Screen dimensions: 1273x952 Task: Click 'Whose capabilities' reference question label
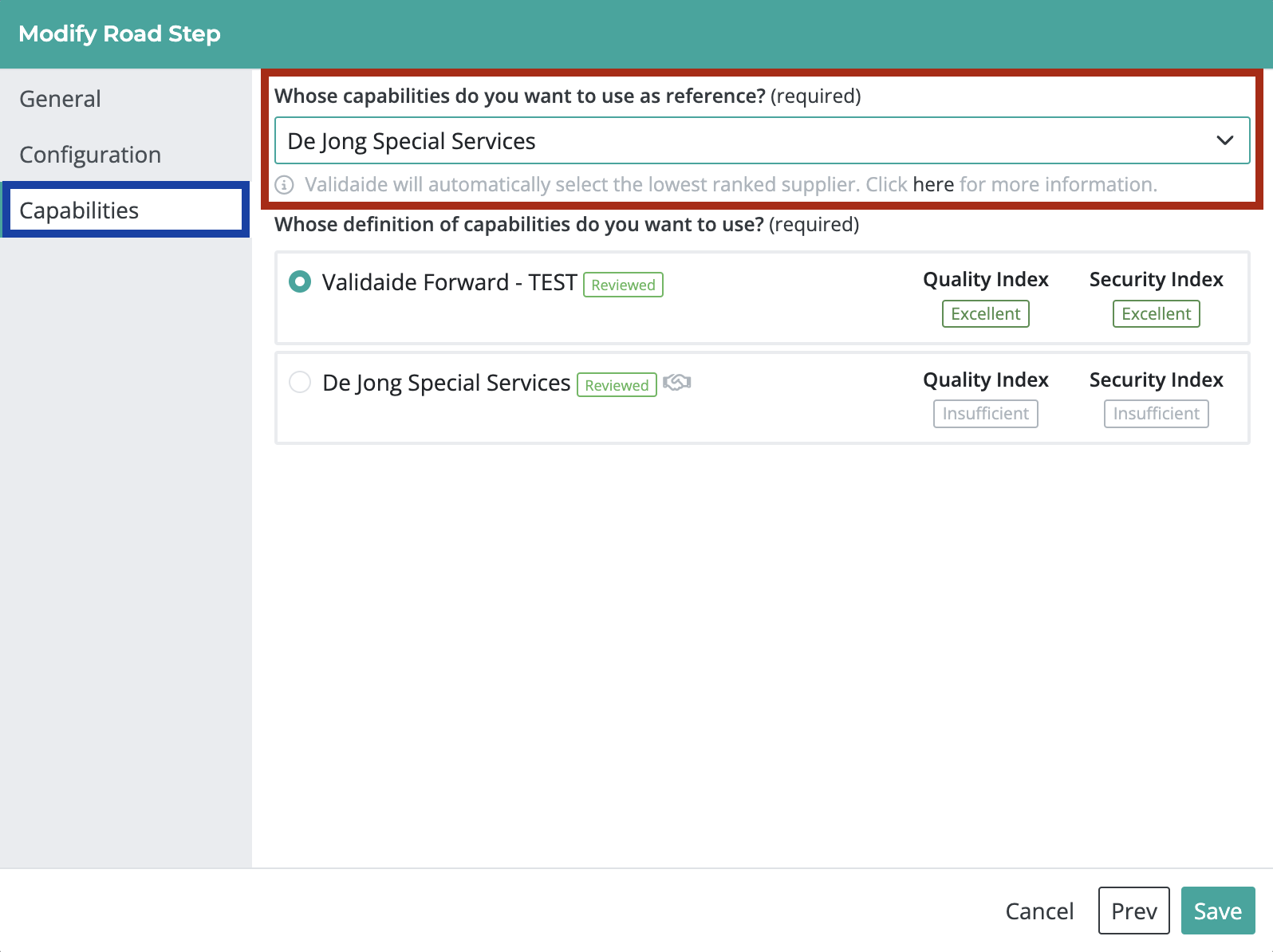click(568, 96)
